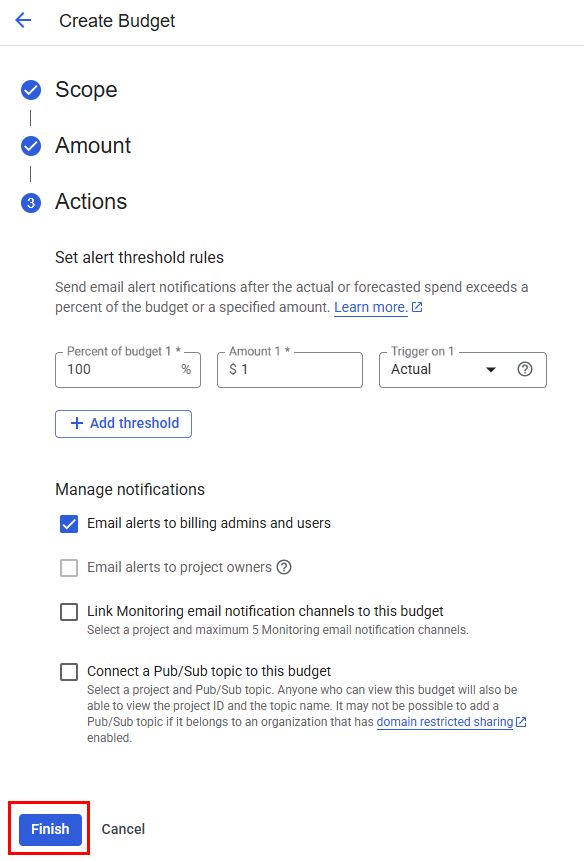This screenshot has height=861, width=584.
Task: Tick Email alerts to project owners checkbox
Action: click(x=69, y=568)
